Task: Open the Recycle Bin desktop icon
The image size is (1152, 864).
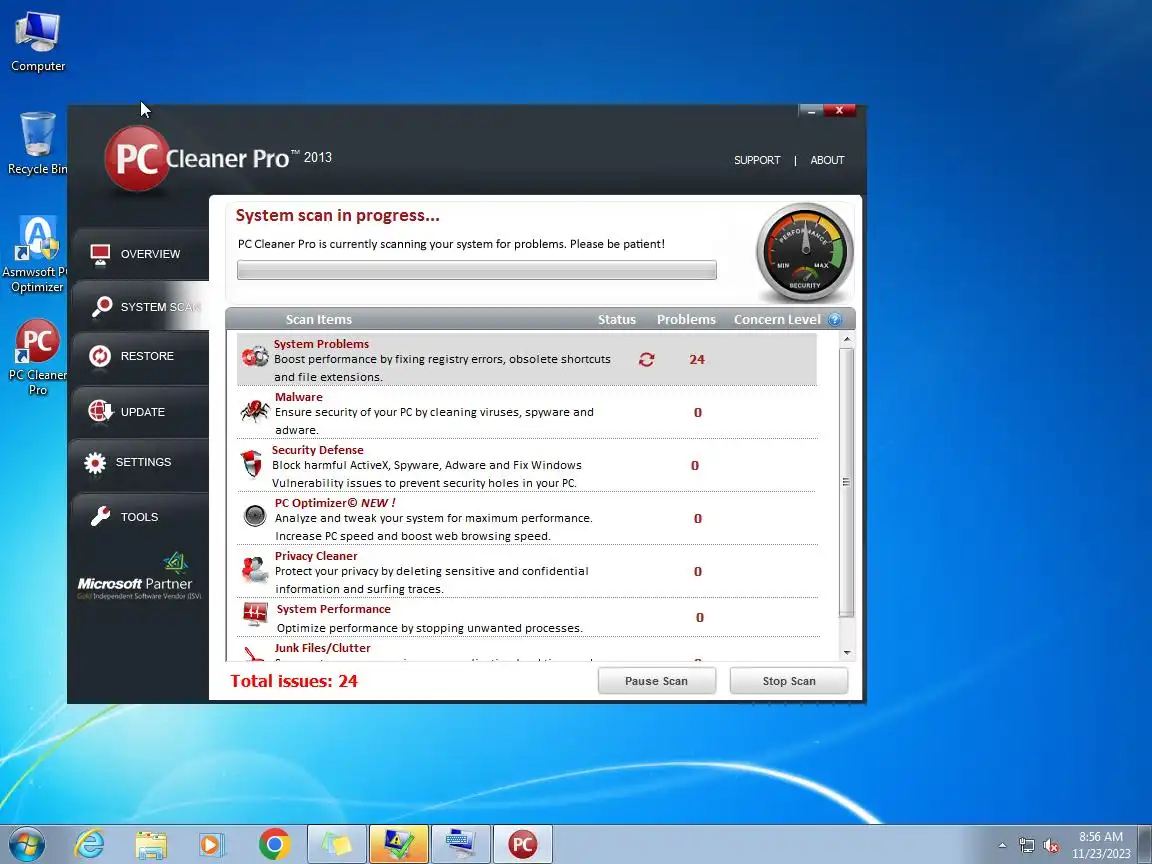Action: point(37,143)
